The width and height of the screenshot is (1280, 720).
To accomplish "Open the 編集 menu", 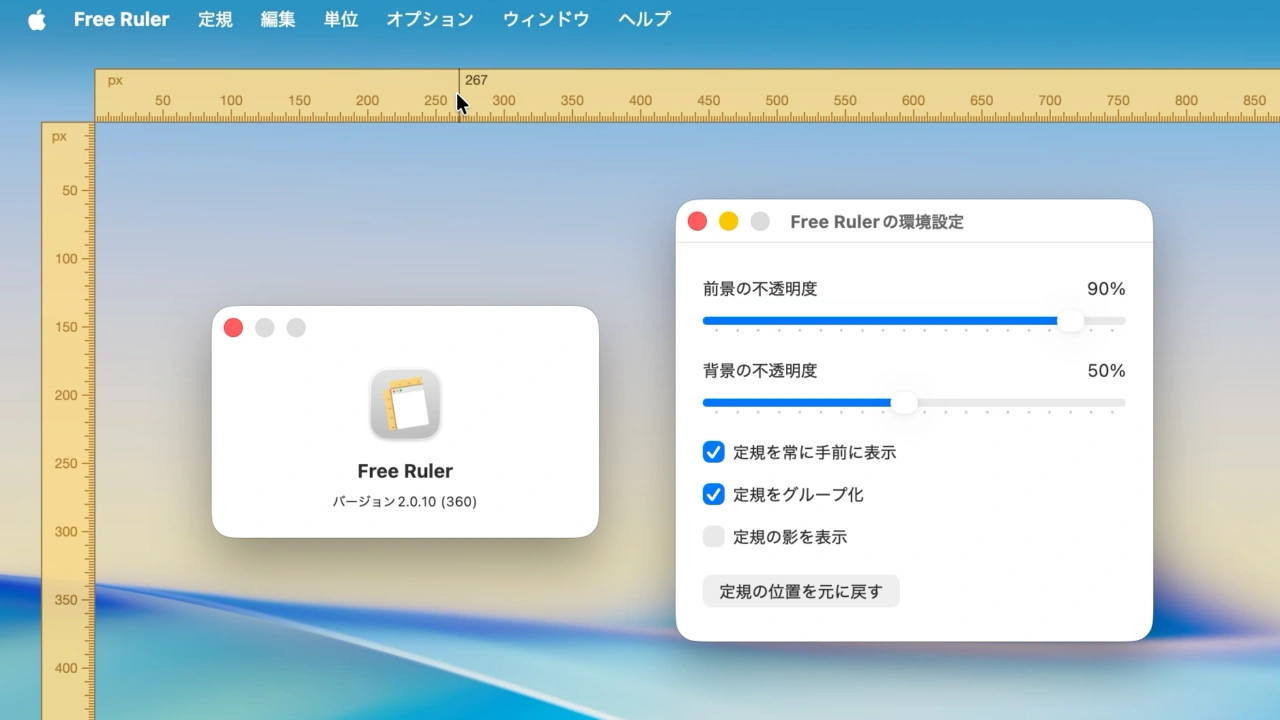I will [278, 19].
